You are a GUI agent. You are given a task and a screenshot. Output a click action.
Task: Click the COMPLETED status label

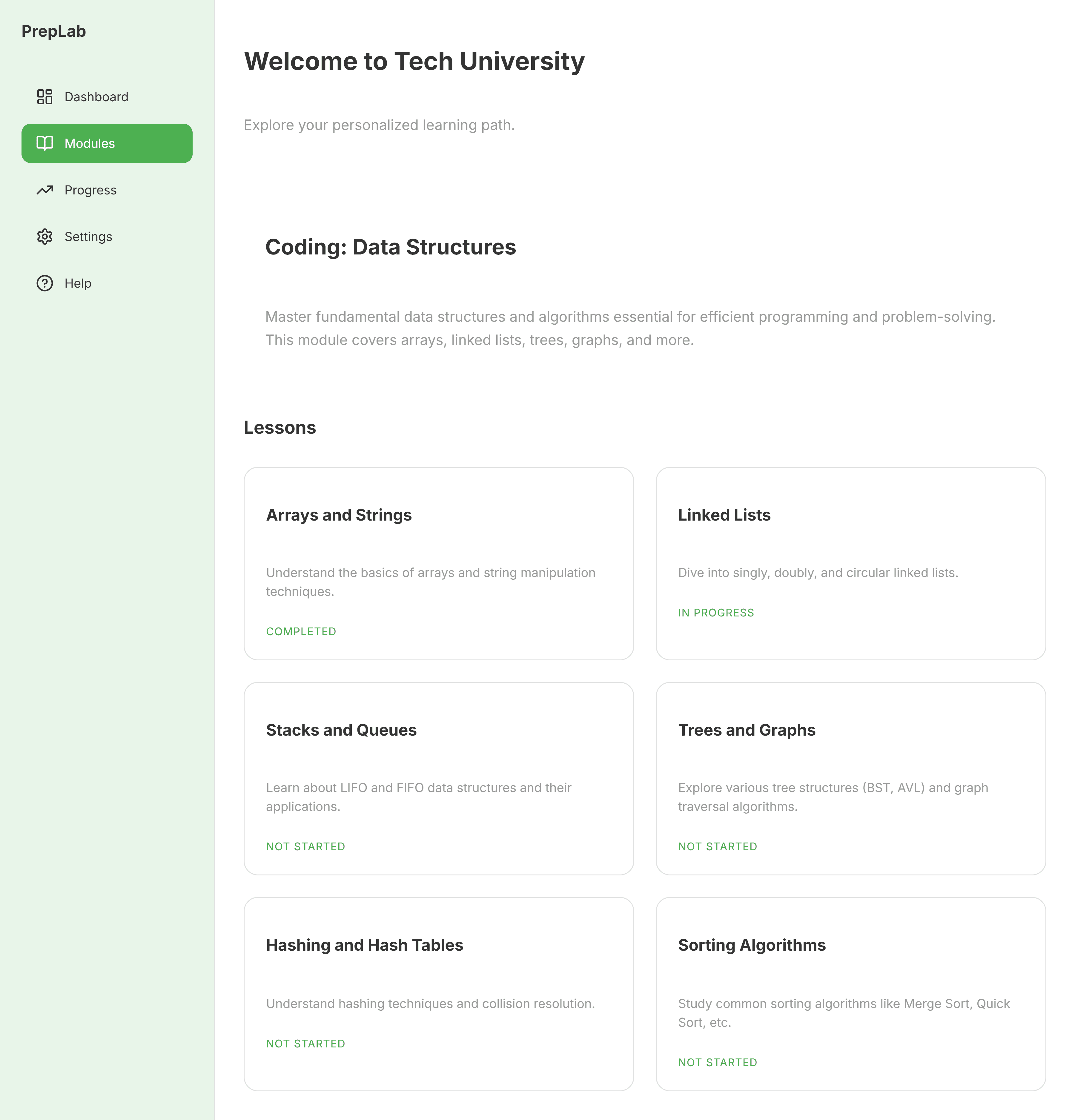(x=301, y=631)
